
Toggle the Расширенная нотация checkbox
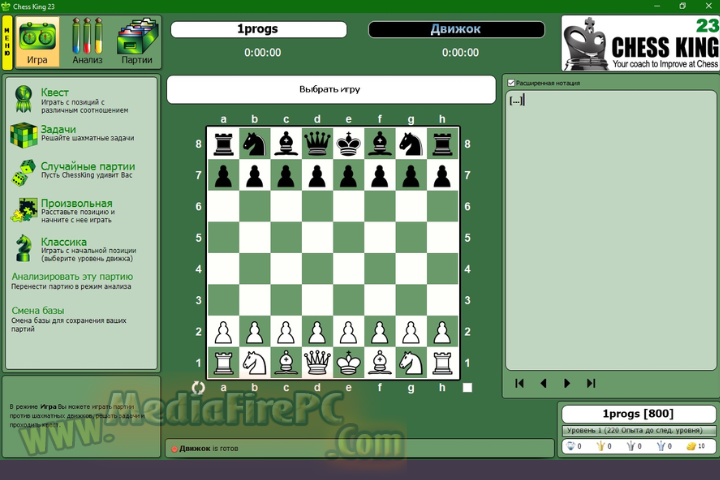point(511,83)
